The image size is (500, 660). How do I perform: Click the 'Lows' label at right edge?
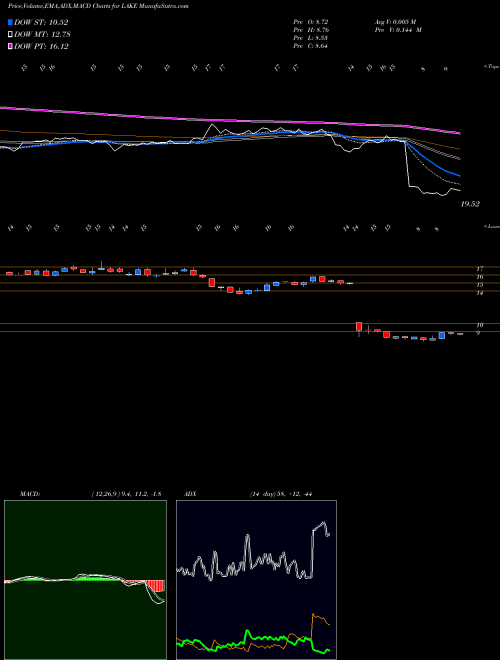[491, 226]
